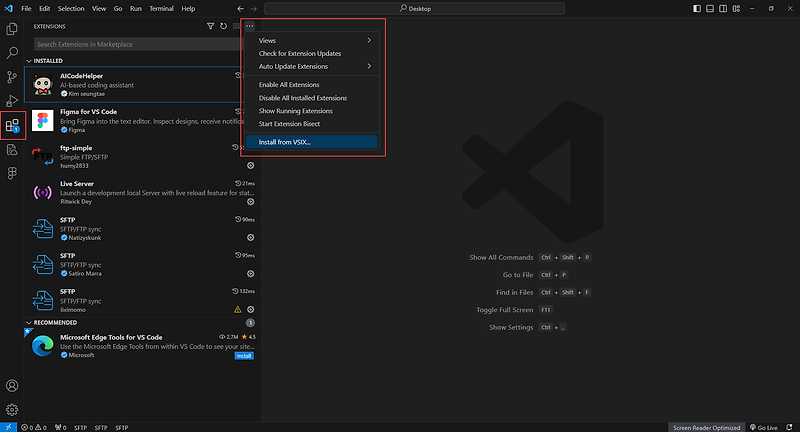Click the recommended count badge showing 1
This screenshot has height=432, width=800.
250,322
